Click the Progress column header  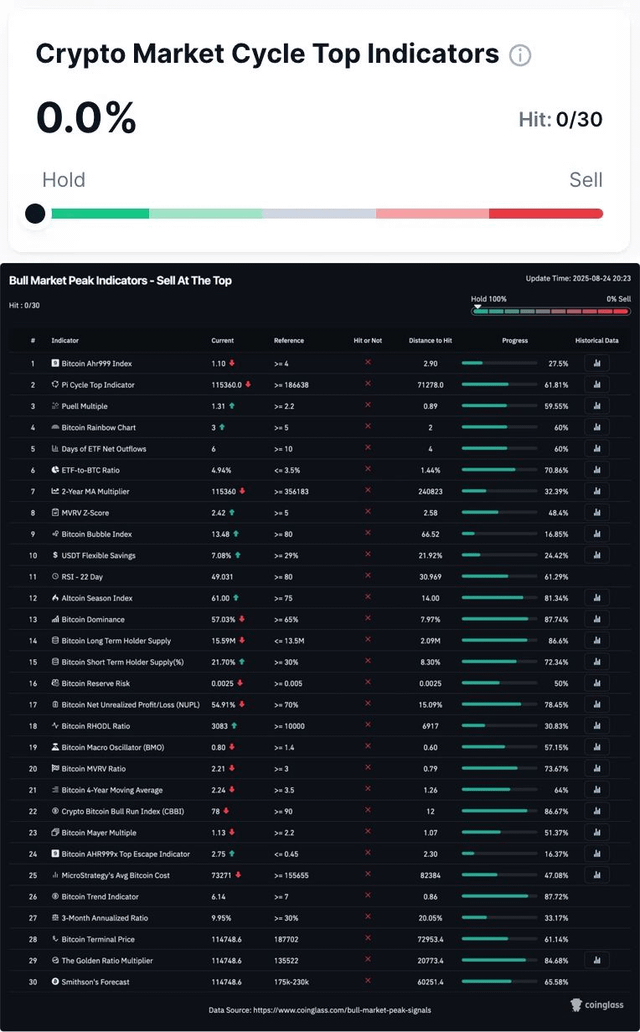click(515, 340)
